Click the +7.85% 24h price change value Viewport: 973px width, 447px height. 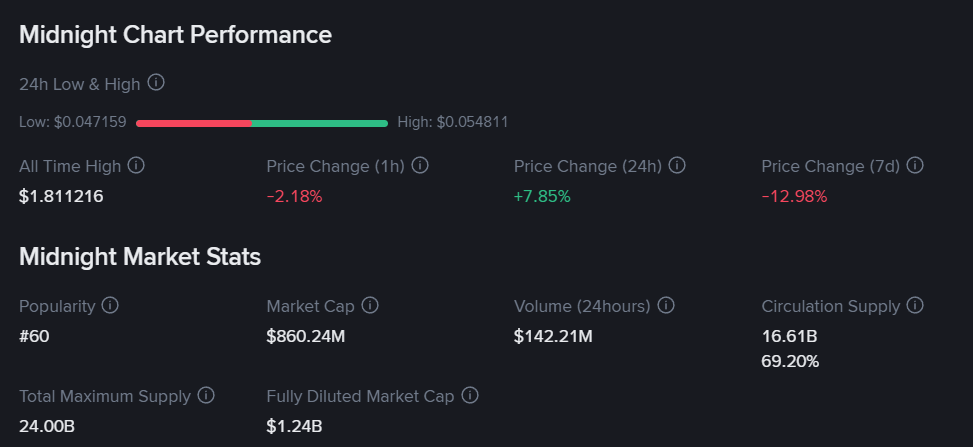point(542,196)
